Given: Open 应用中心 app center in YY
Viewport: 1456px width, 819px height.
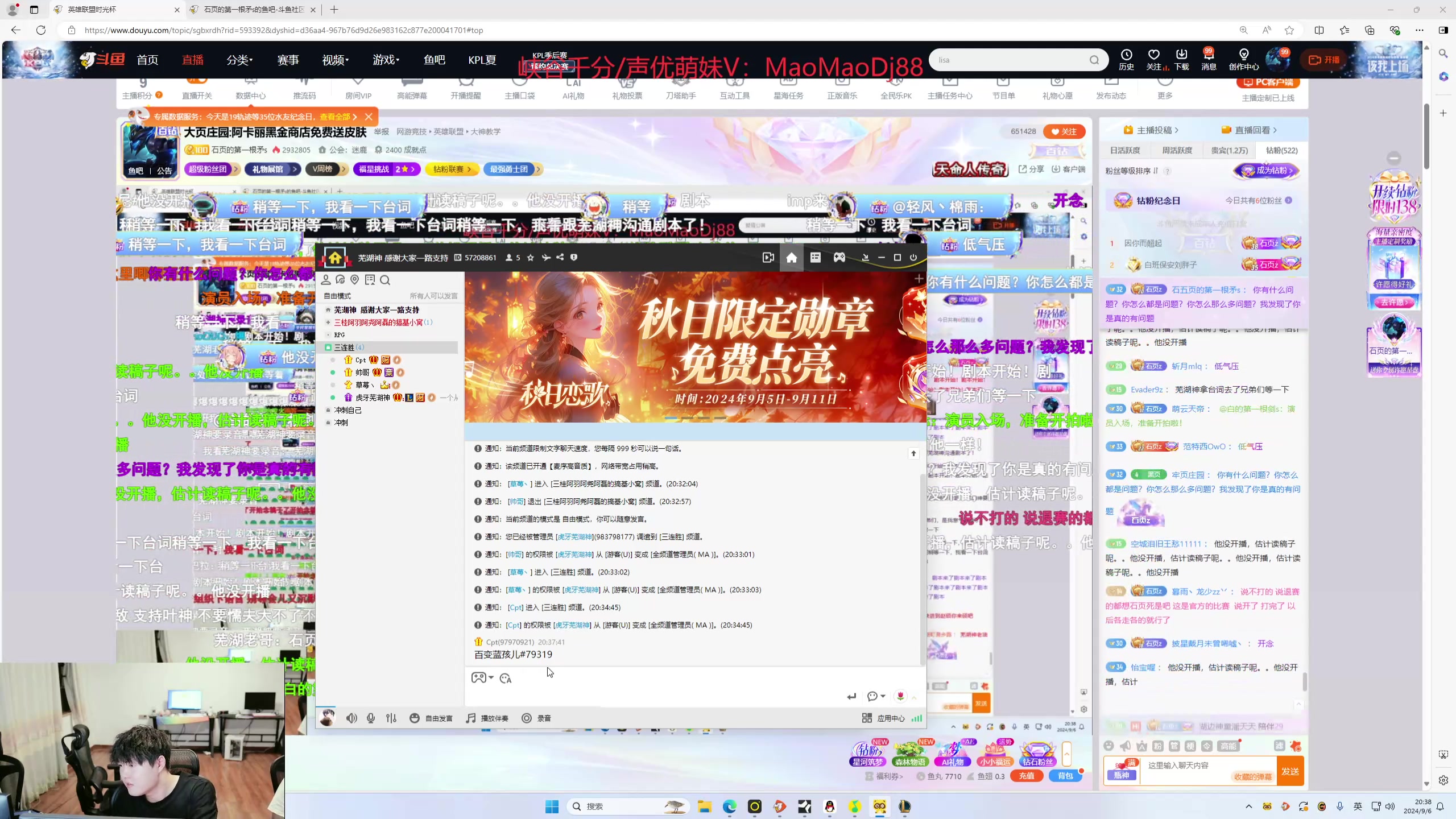Looking at the screenshot, I should pos(883,718).
